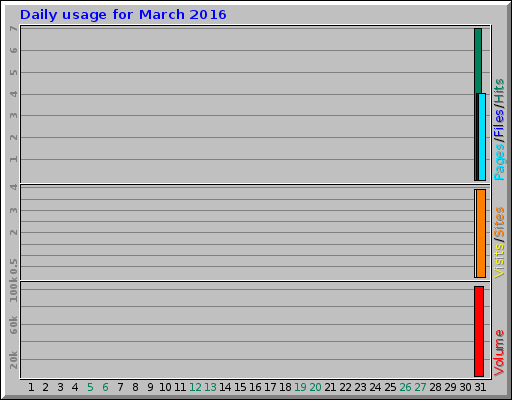512x400 pixels.
Task: Click the '6' tick on the hits scale
Action: pyautogui.click(x=13, y=50)
